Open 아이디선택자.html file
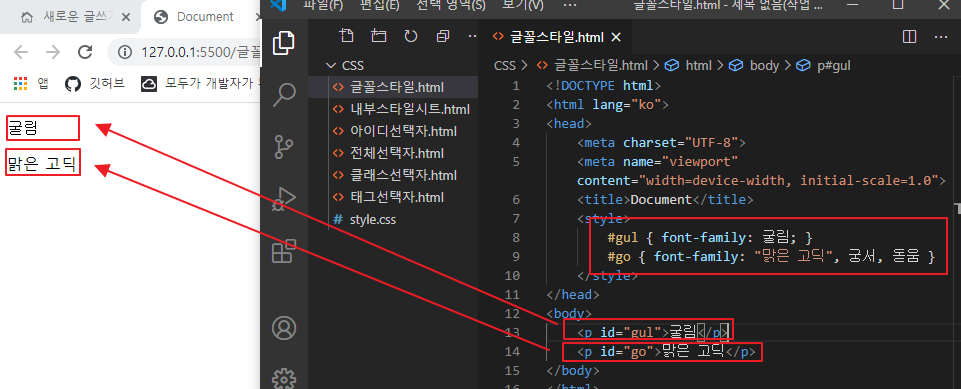Image resolution: width=961 pixels, height=389 pixels. coord(393,131)
